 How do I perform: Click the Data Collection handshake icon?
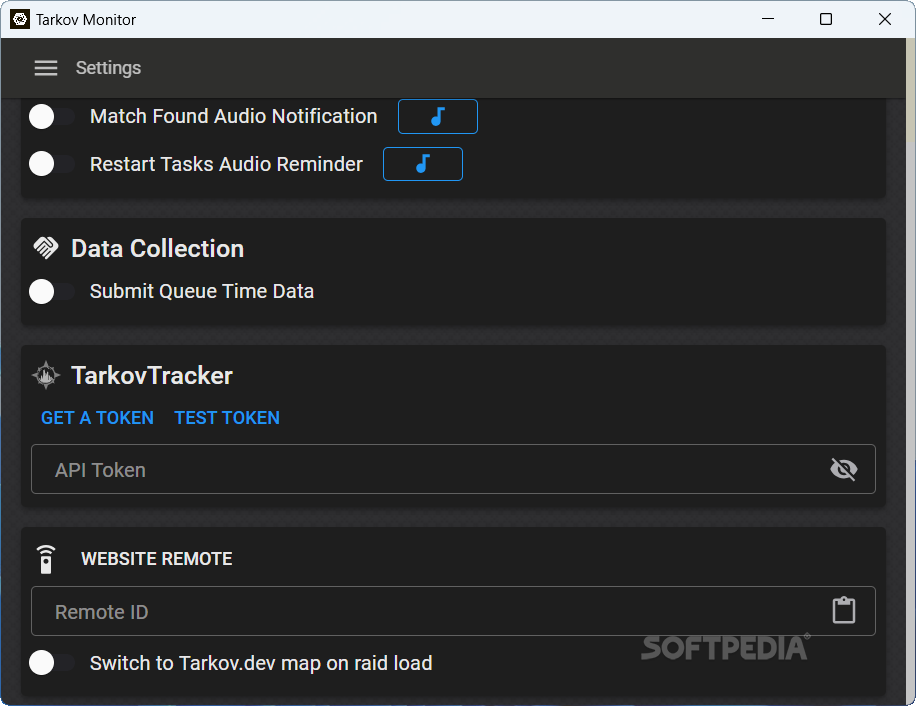pyautogui.click(x=46, y=248)
